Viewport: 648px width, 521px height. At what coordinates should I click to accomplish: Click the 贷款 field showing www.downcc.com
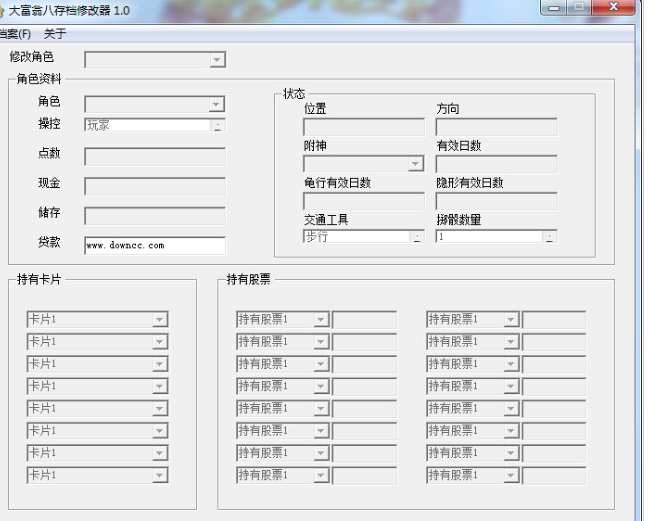pyautogui.click(x=155, y=245)
